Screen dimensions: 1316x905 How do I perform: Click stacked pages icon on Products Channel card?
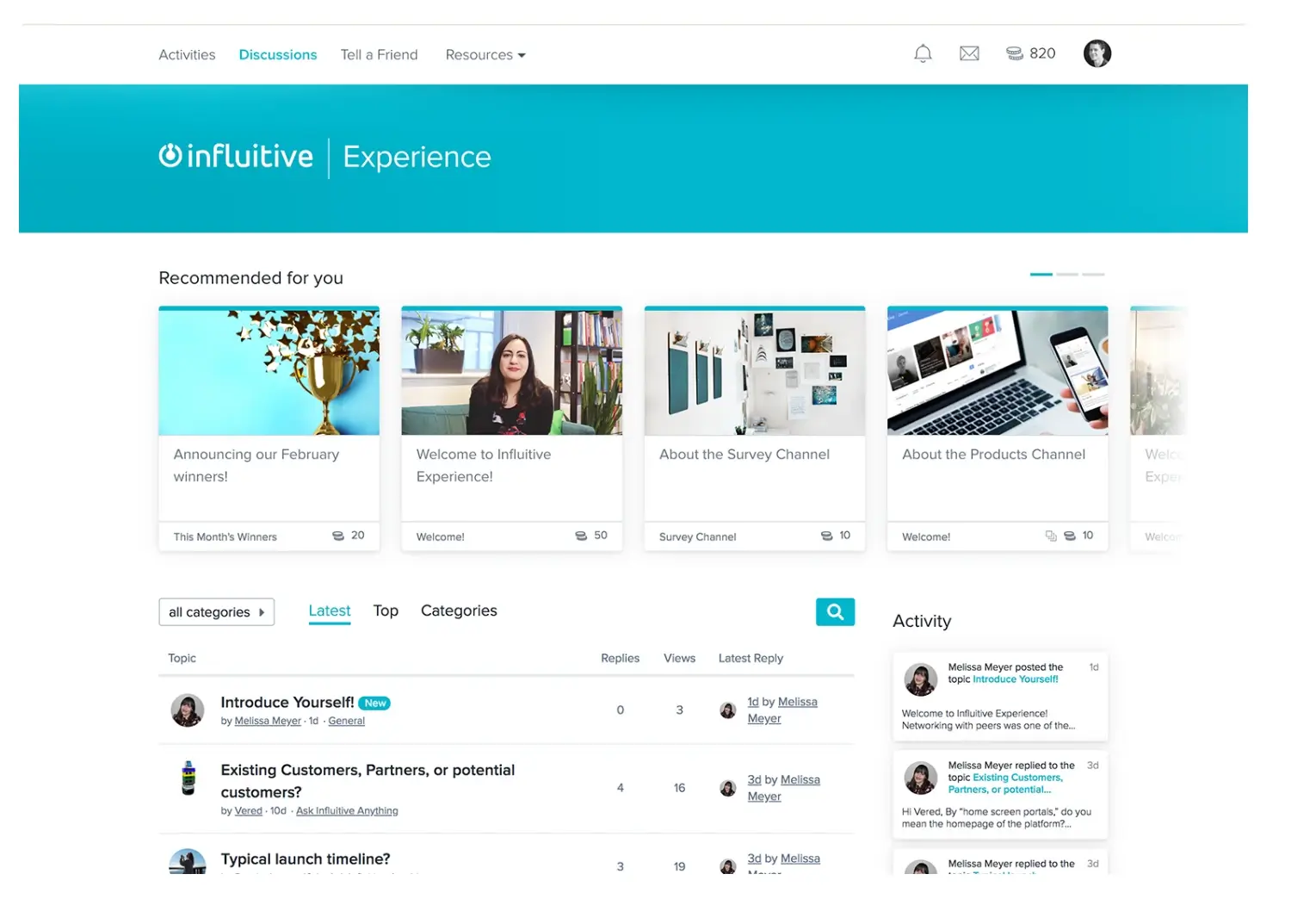pos(1051,536)
